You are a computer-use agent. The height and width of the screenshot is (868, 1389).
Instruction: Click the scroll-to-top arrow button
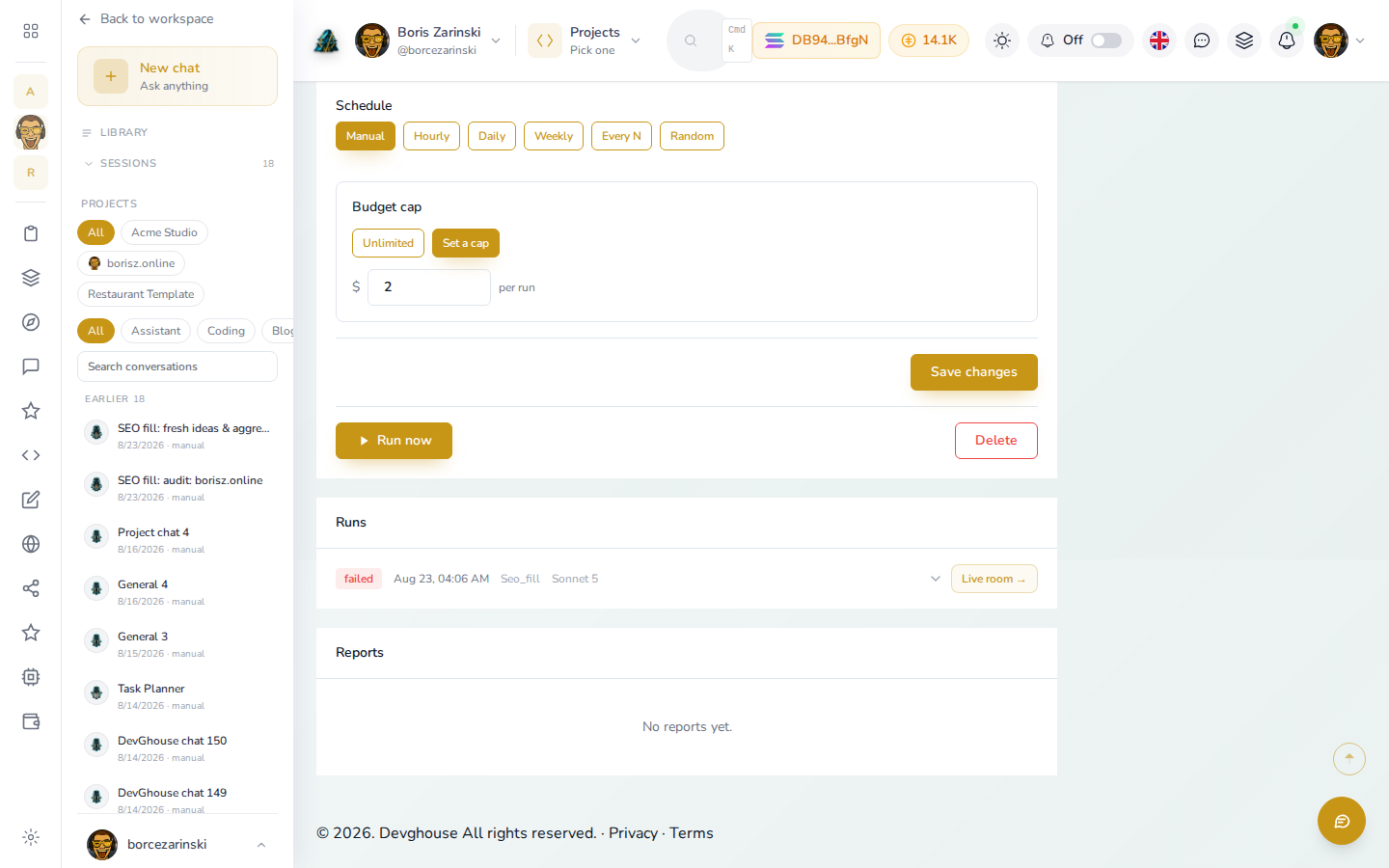(1349, 759)
